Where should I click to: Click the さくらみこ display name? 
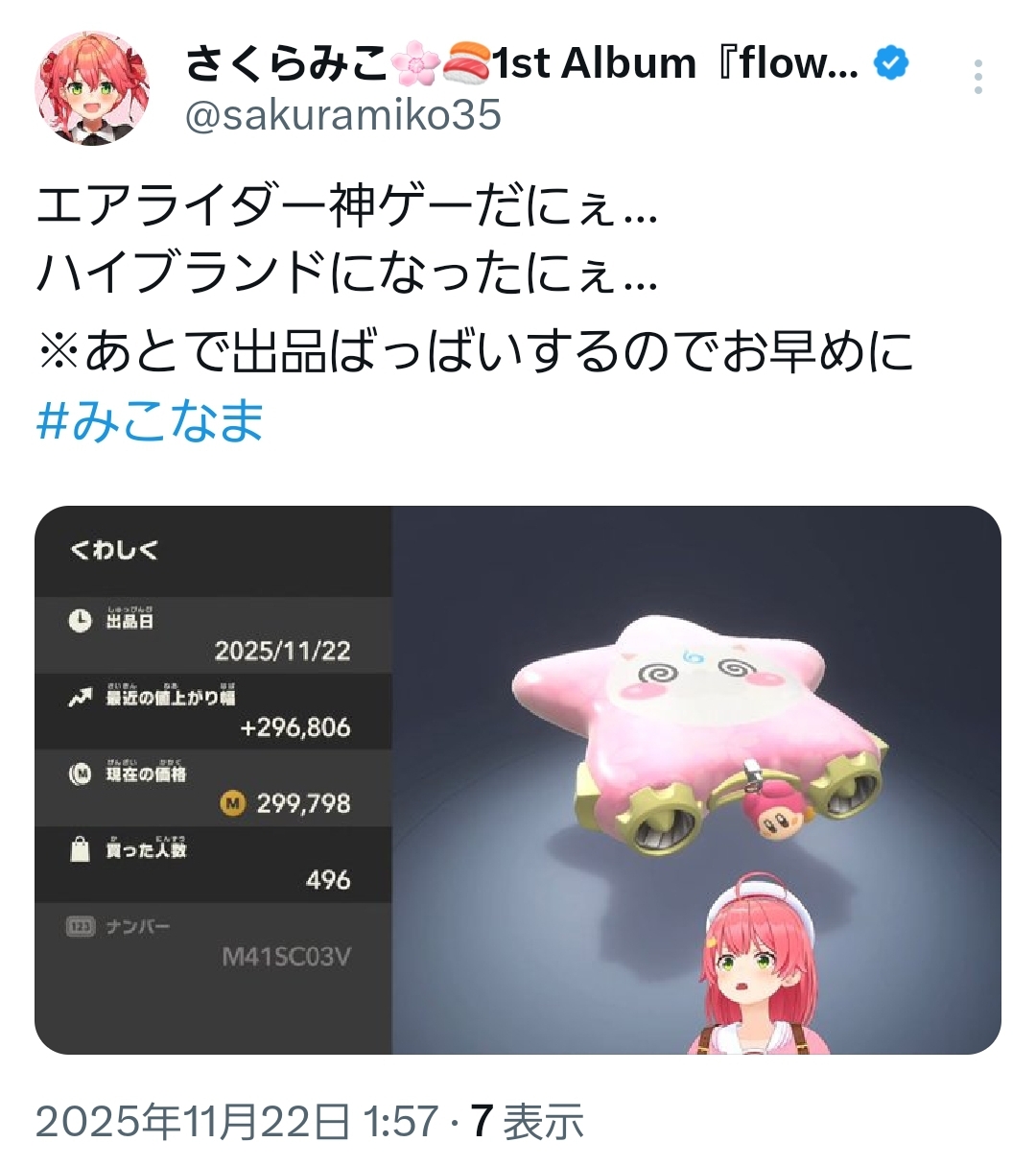[x=287, y=63]
